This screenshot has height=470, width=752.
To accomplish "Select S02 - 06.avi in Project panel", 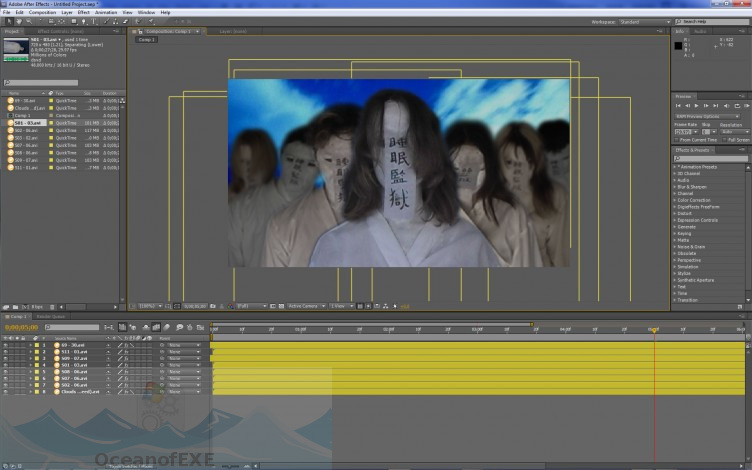I will tap(26, 130).
